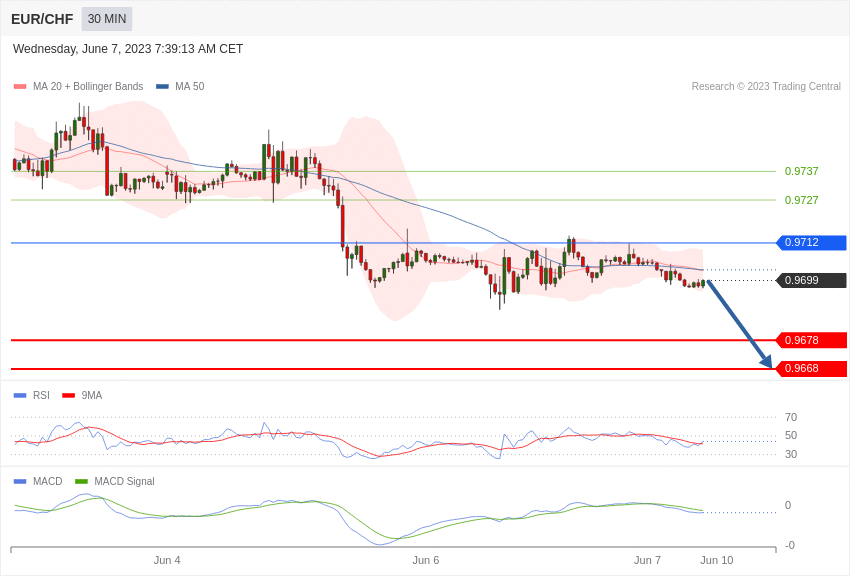This screenshot has width=850, height=576.
Task: Click the blue 0.9712 pivot price tag
Action: 812,242
